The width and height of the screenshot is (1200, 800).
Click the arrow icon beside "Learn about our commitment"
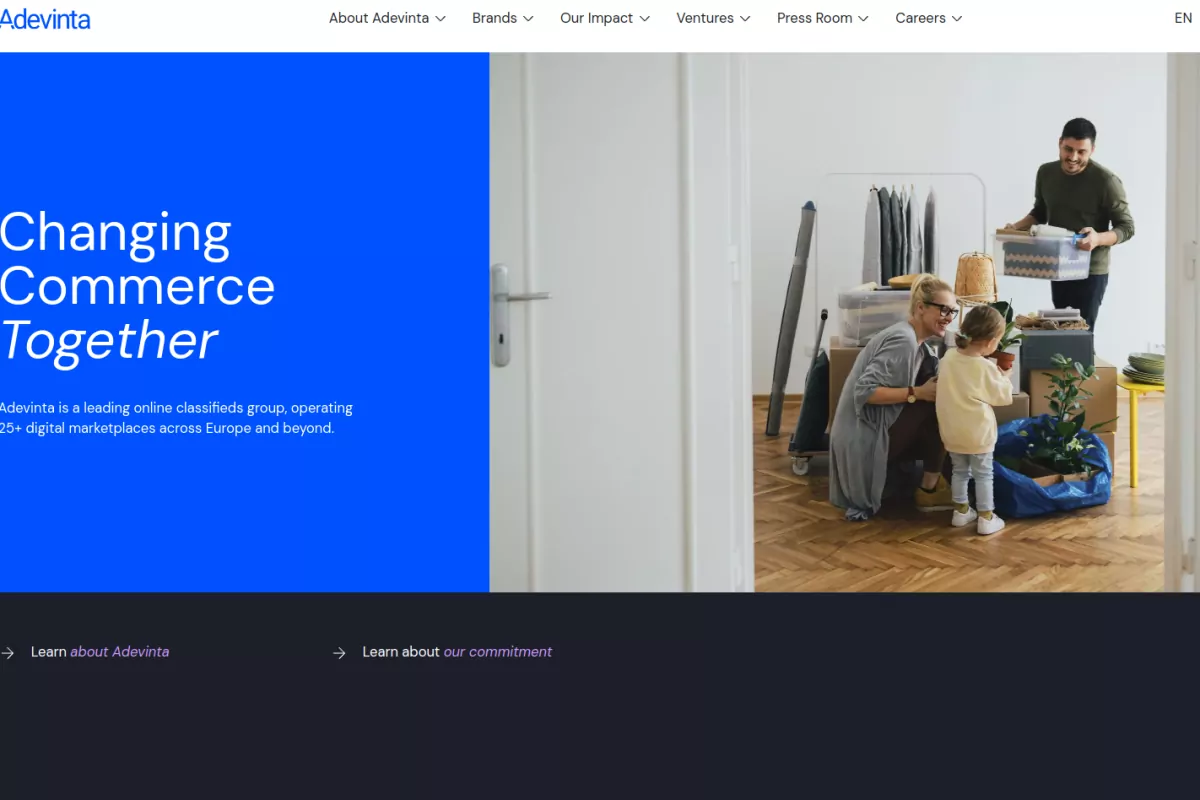pos(339,652)
